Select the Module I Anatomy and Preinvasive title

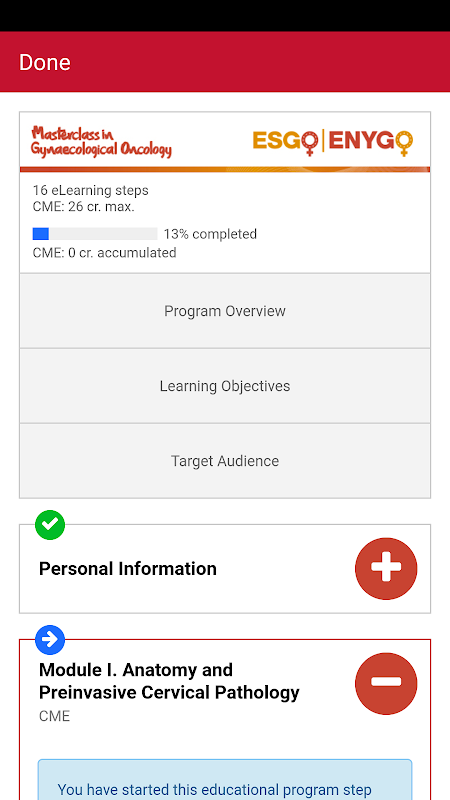coord(169,681)
